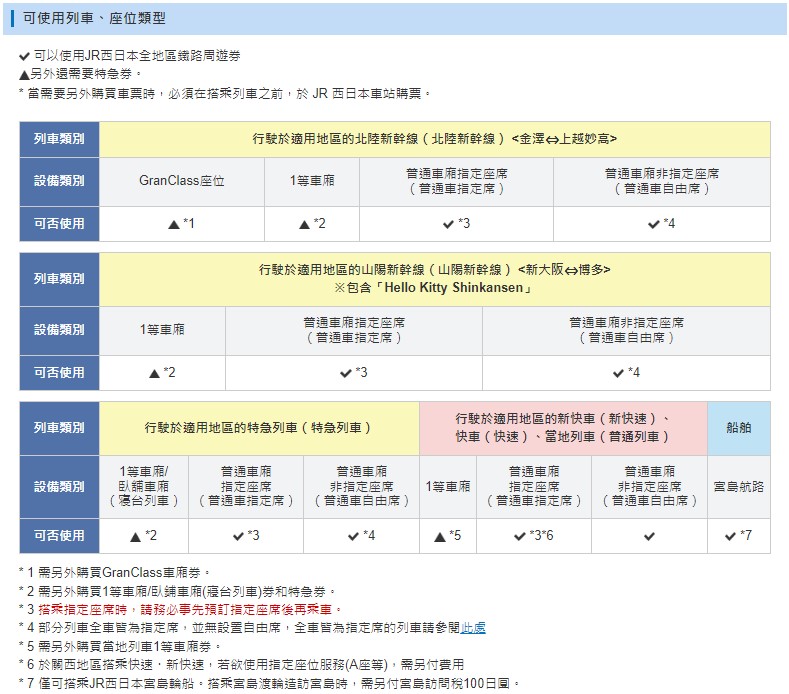Screen dimensions: 789x694
Task: Click the checkmark beside *4 in the 特急列車 table
Action: [354, 536]
